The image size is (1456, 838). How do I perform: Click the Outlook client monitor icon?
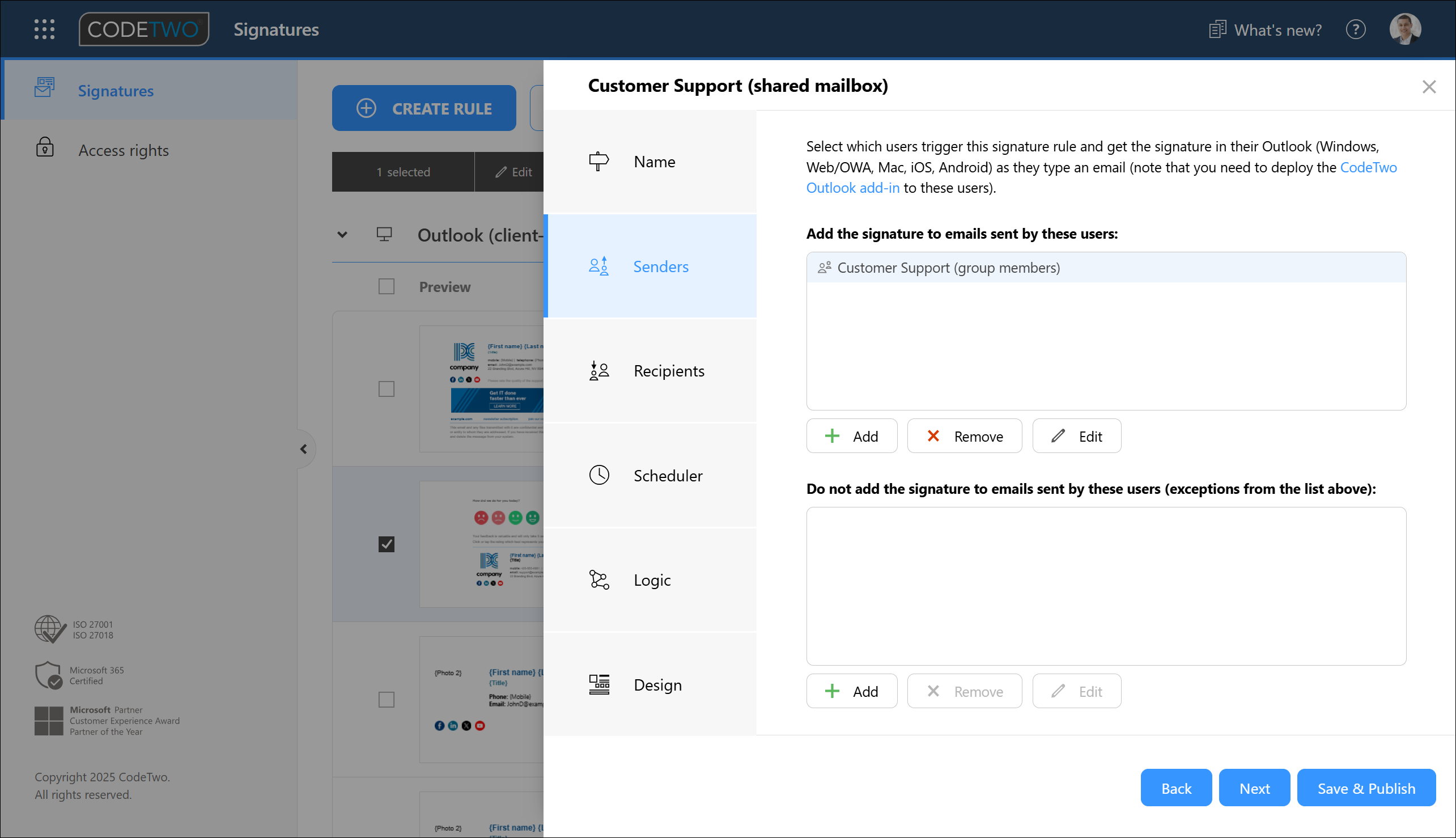point(384,234)
